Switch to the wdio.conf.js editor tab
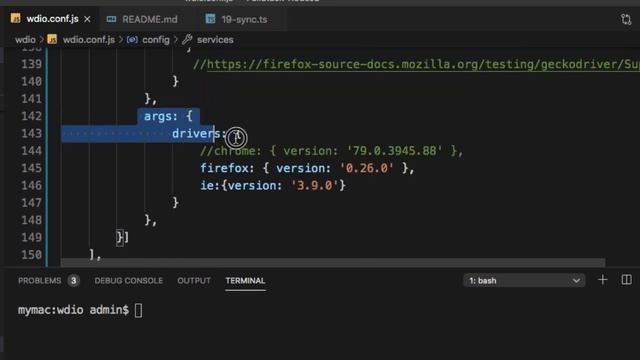 [52, 19]
